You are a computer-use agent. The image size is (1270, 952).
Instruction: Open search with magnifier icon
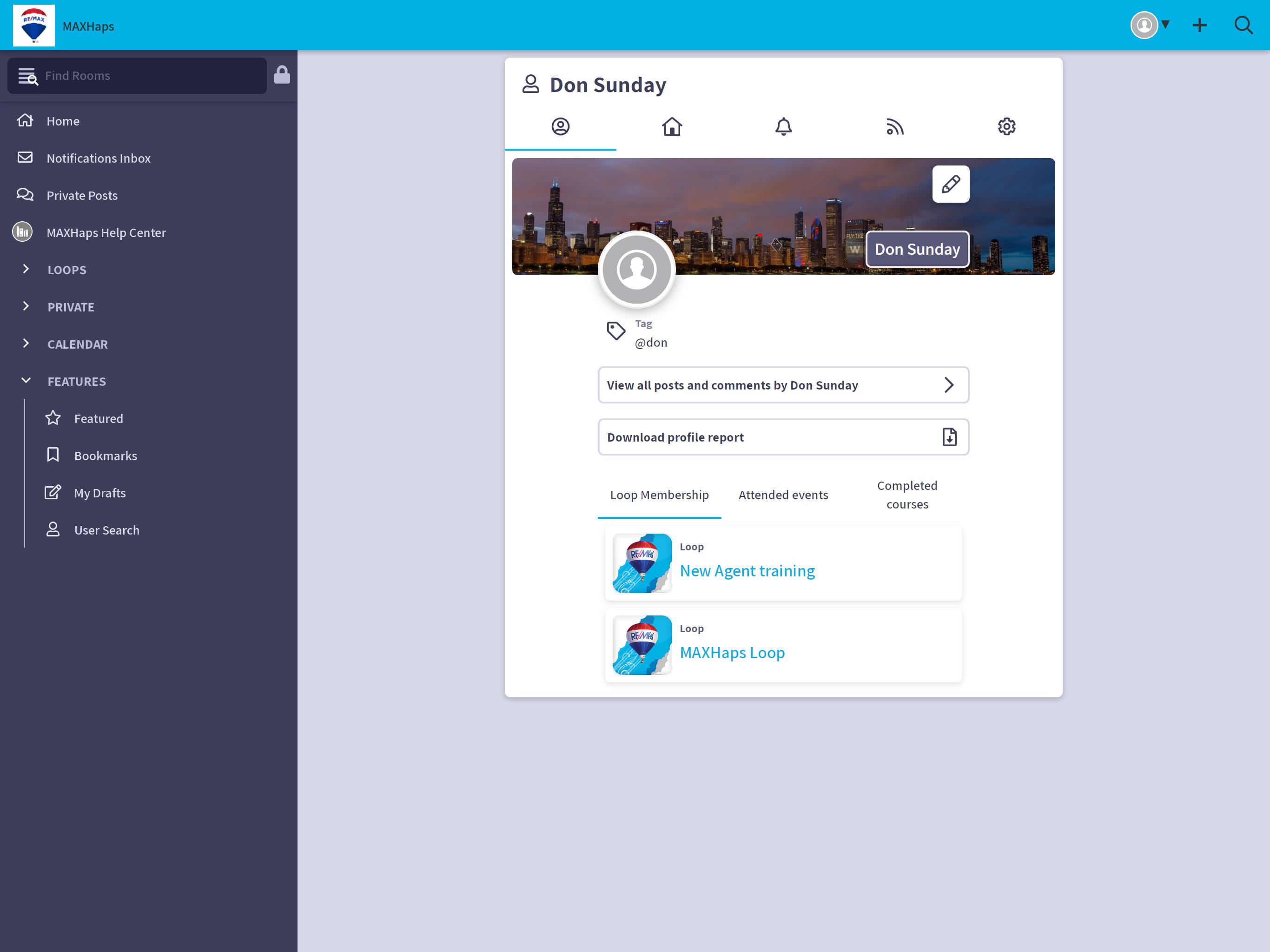[1243, 25]
